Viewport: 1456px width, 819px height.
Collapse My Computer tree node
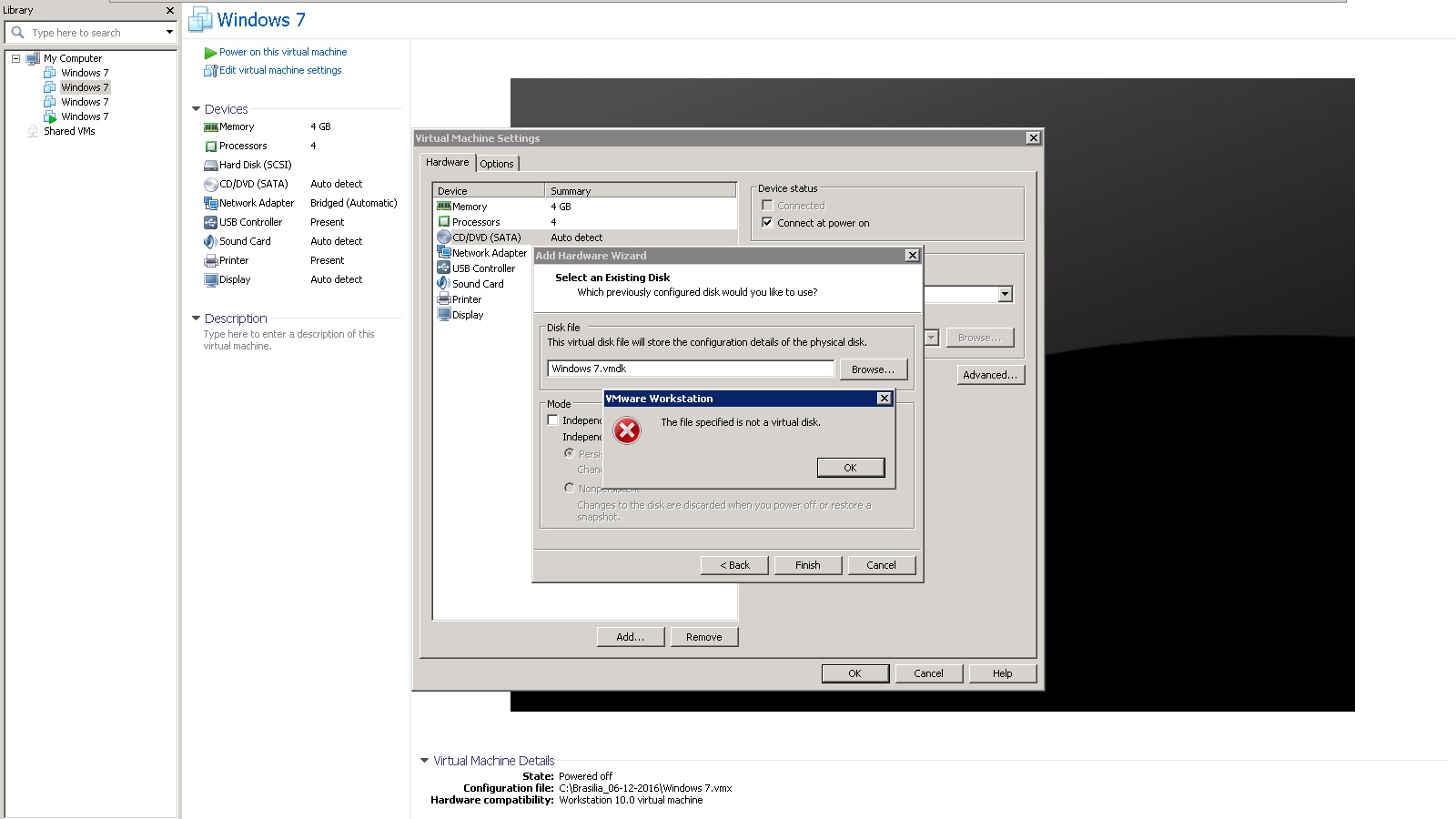click(15, 58)
